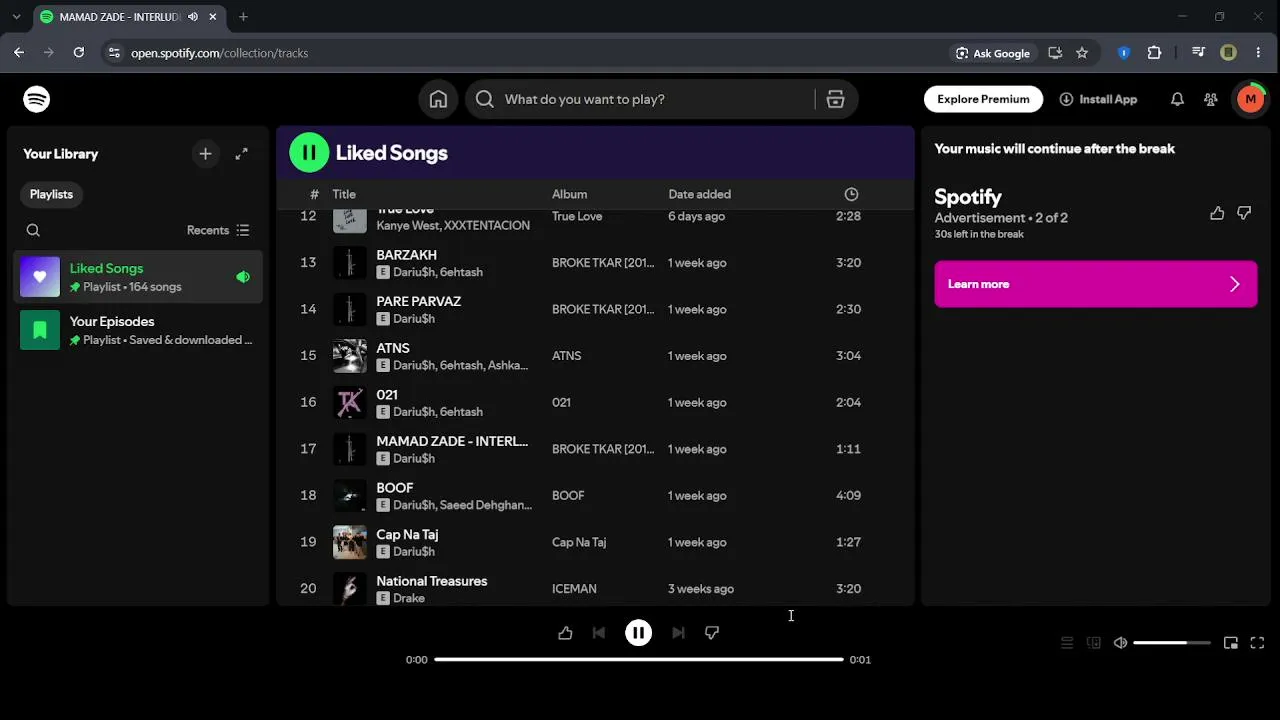Click the Title column header

344,194
